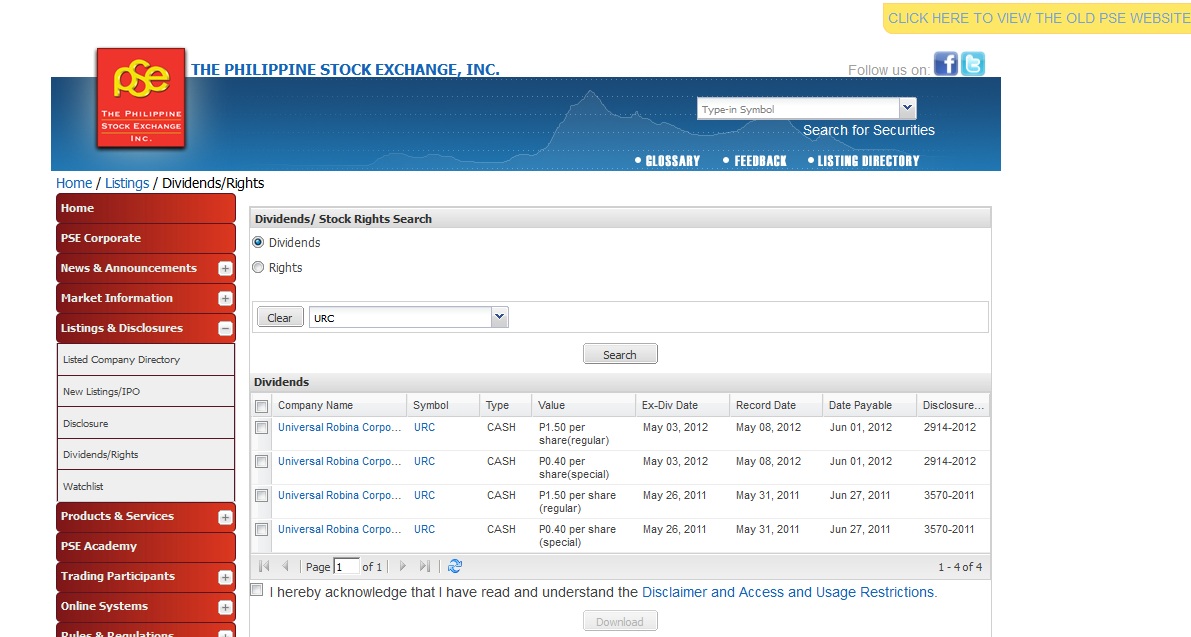Click disclosure number 2914-2012 in first row

pyautogui.click(x=949, y=427)
